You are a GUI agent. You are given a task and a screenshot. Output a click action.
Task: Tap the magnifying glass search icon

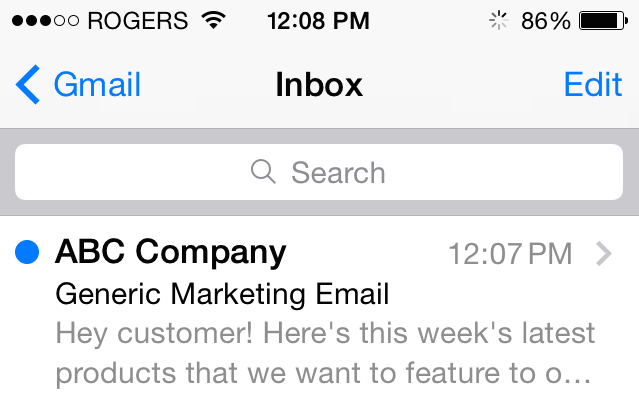[x=263, y=172]
